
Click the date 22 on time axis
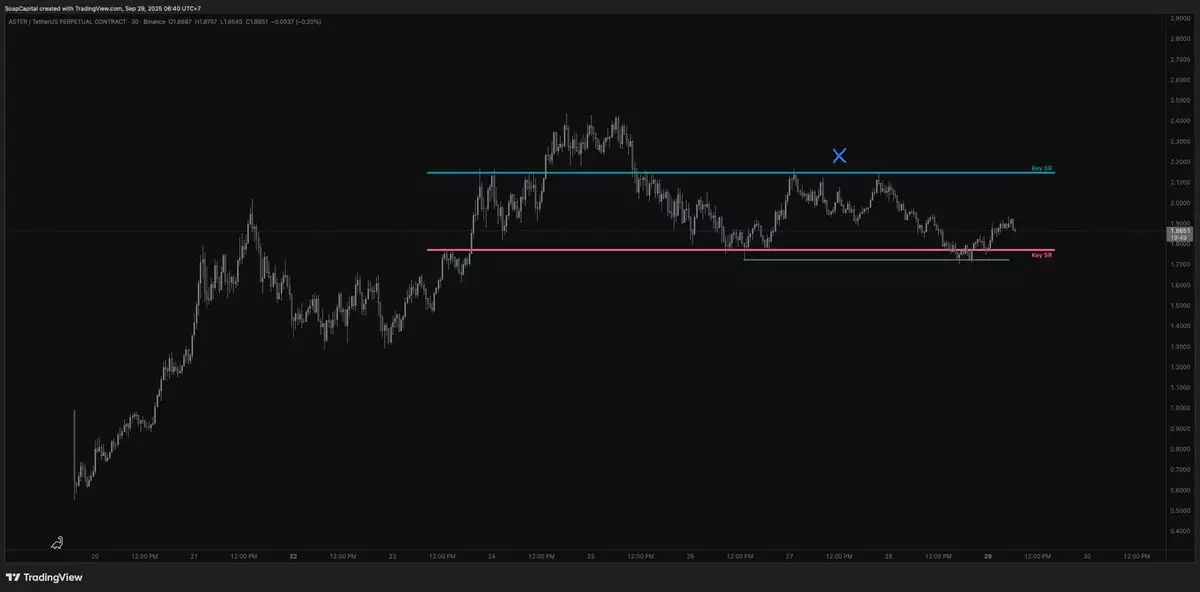292,556
